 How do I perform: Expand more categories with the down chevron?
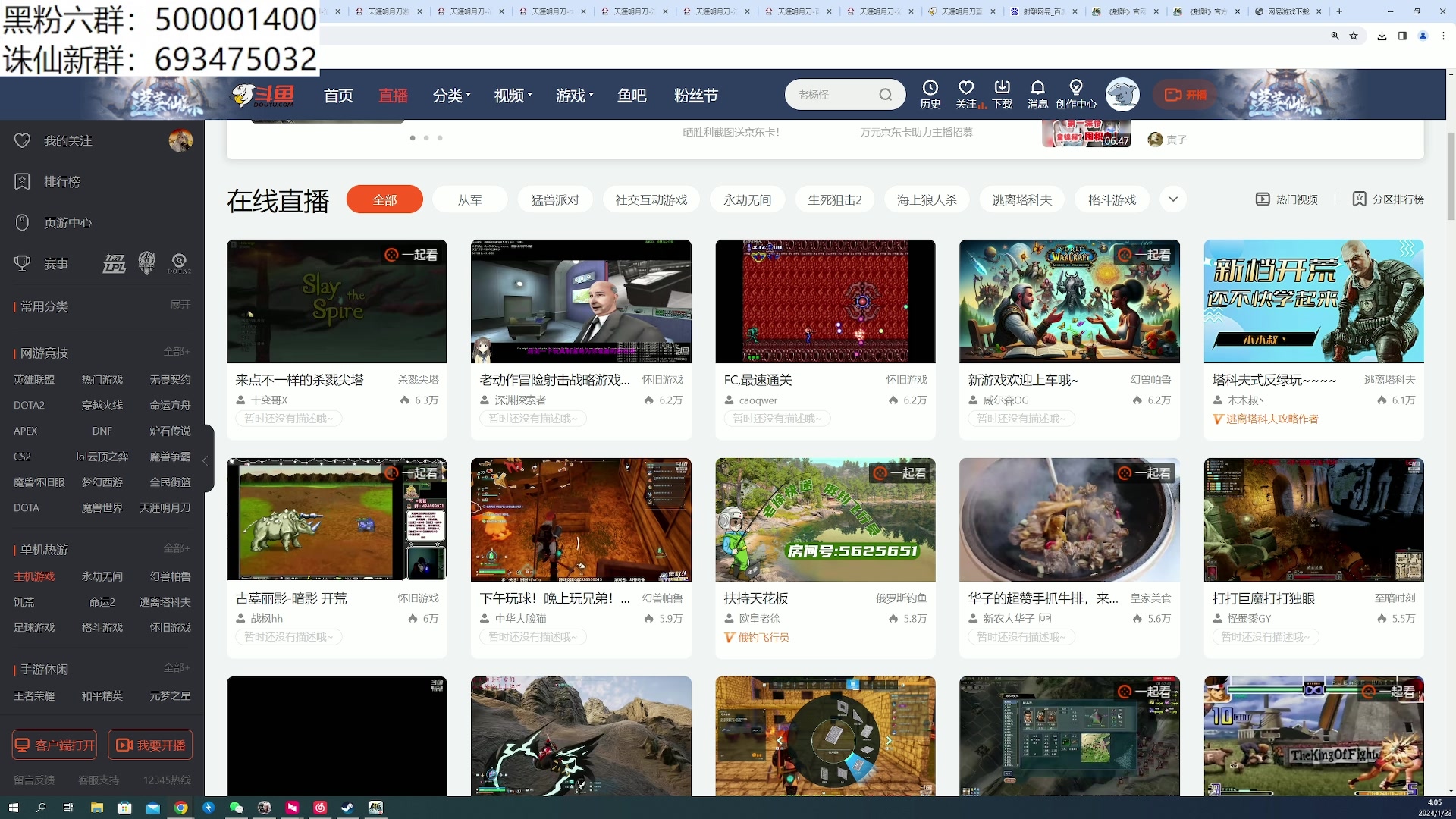coord(1173,199)
